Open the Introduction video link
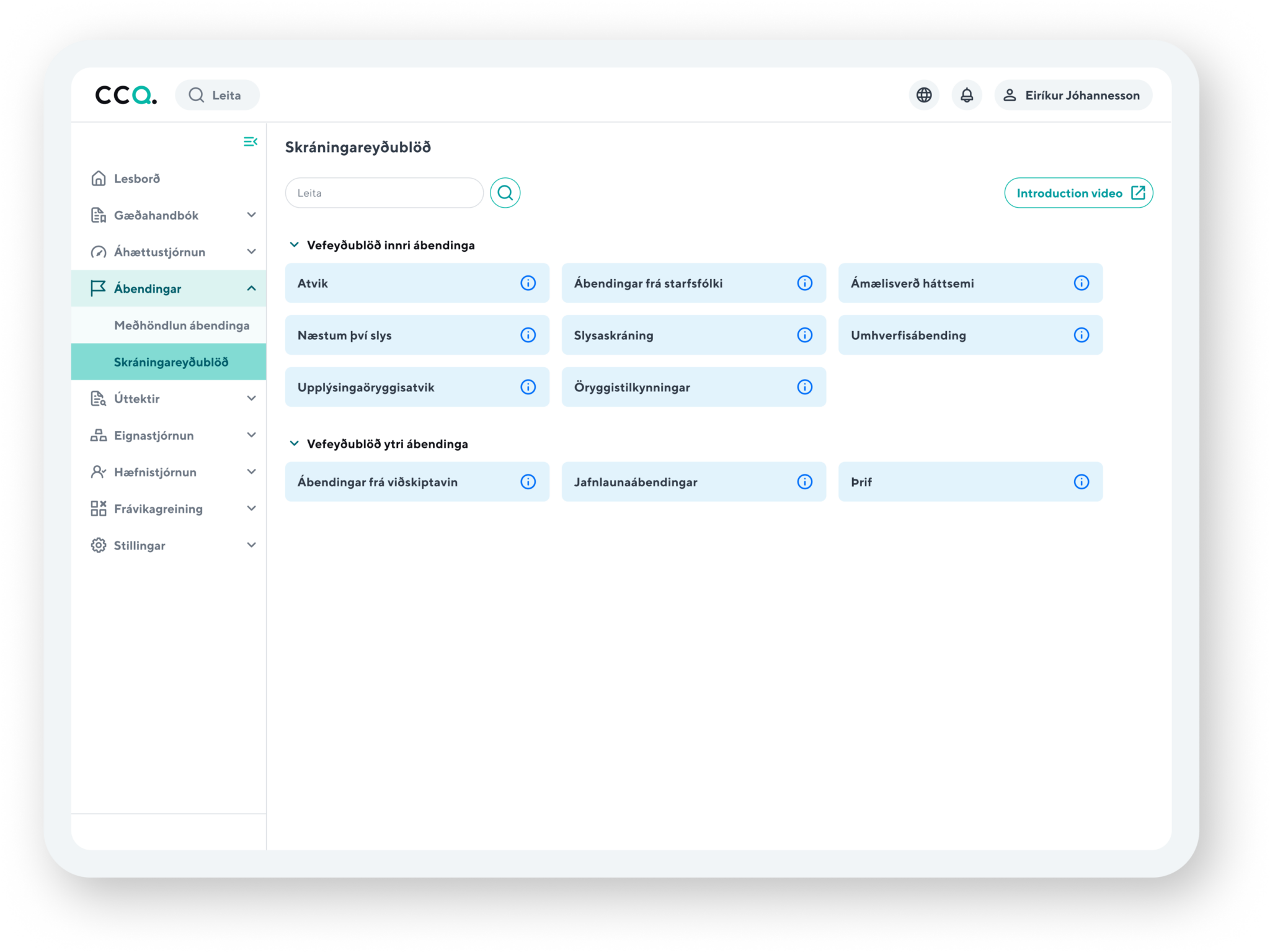Image resolution: width=1270 pixels, height=952 pixels. (1078, 193)
